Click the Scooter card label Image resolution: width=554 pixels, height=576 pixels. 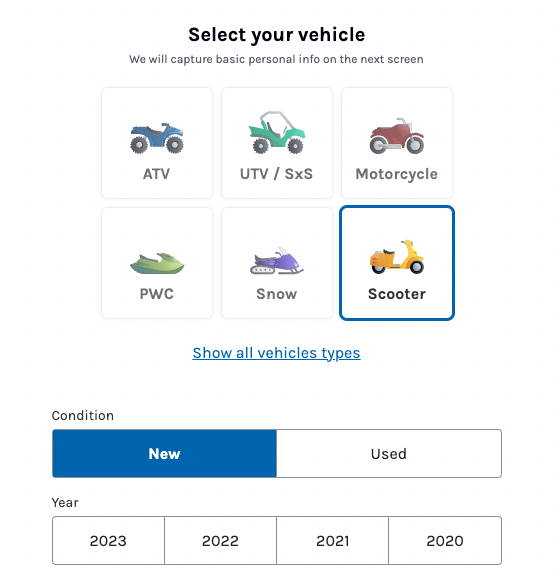(397, 294)
